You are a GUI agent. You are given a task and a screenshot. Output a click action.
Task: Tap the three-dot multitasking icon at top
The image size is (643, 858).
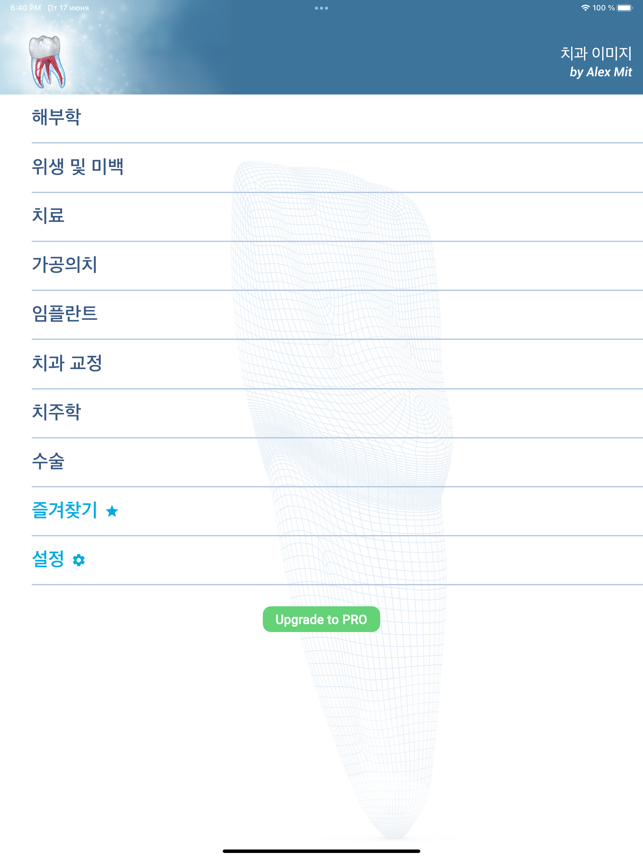tap(321, 8)
